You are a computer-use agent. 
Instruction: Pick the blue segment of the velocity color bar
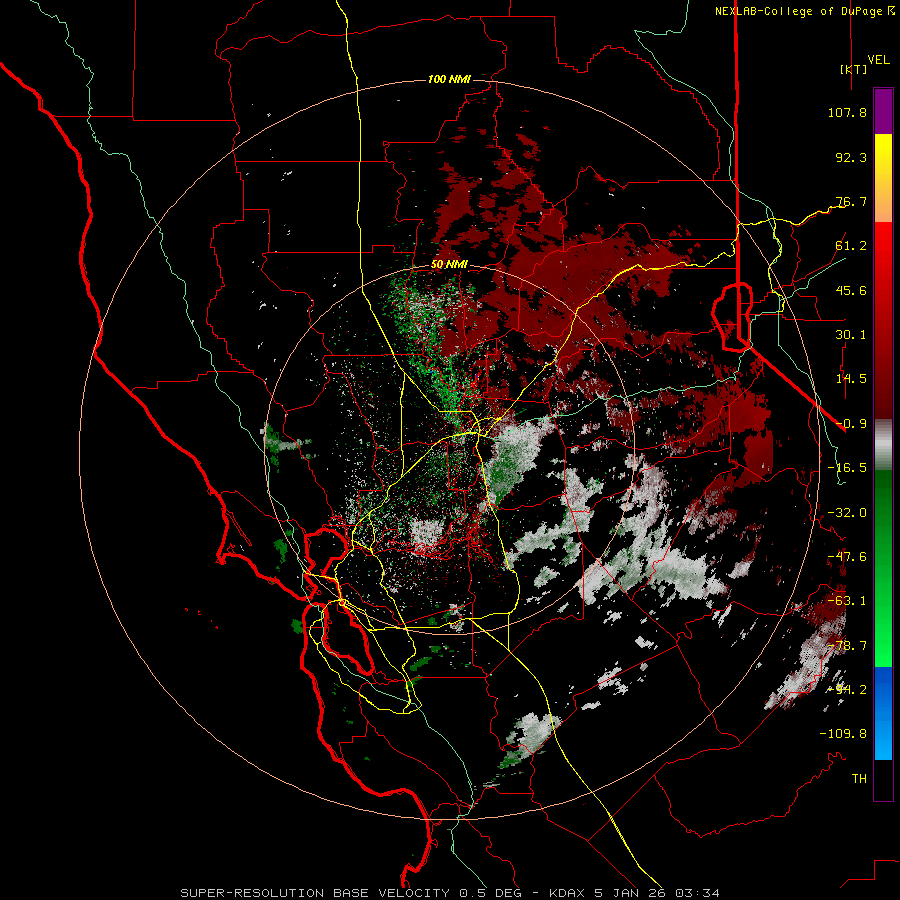coord(883,713)
